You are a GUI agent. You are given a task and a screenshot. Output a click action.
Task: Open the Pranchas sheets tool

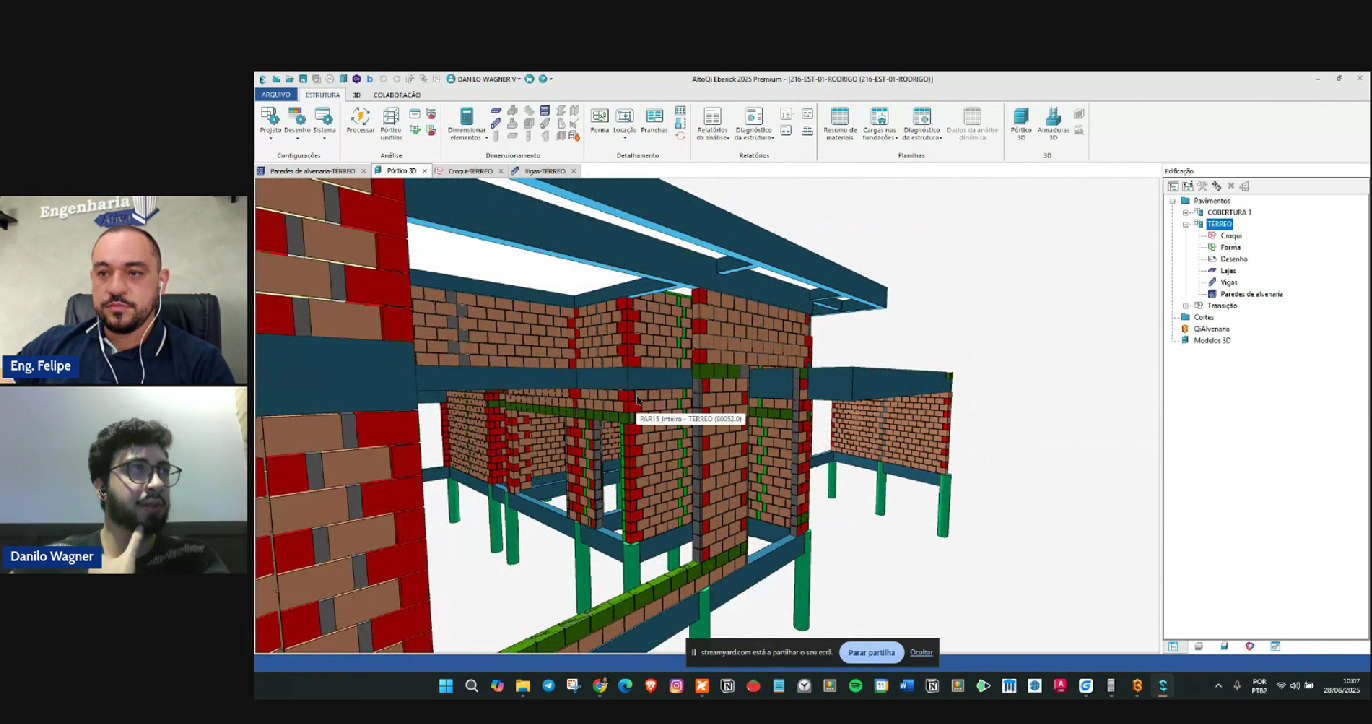tap(654, 118)
